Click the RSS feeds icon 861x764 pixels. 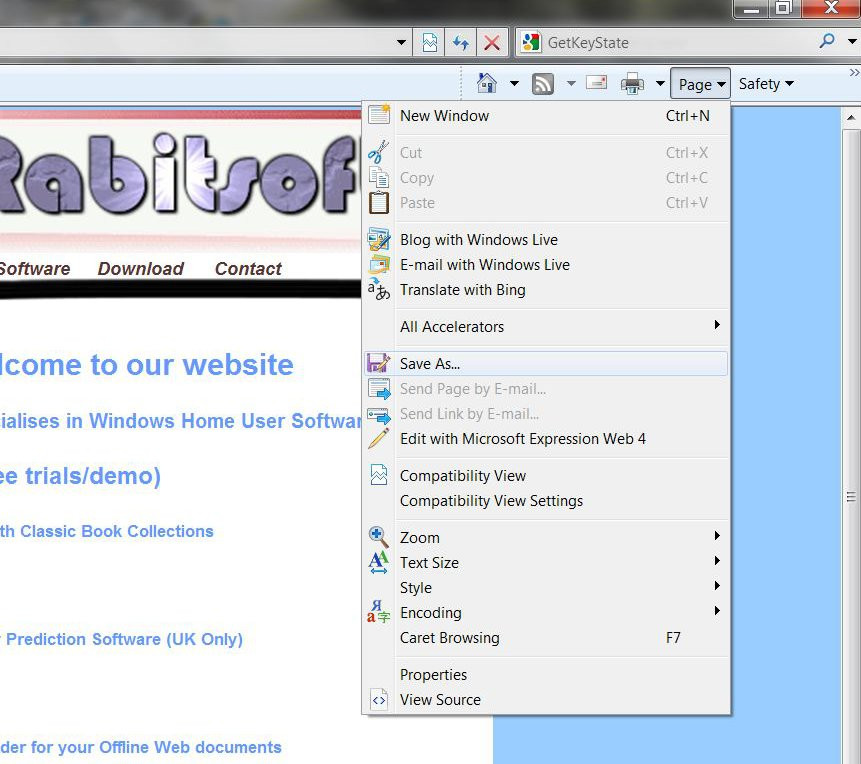543,84
